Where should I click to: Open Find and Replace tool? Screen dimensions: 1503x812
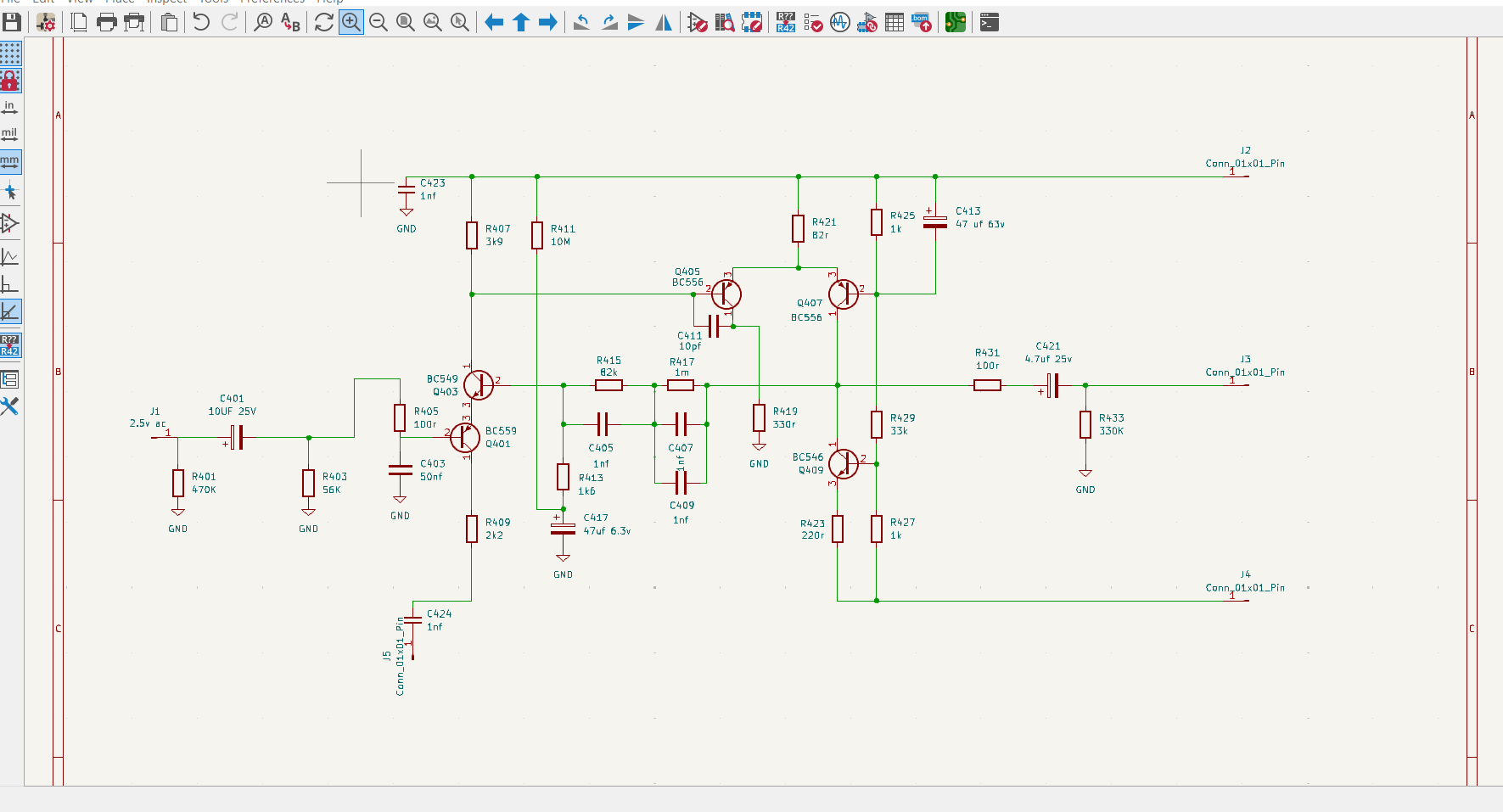click(290, 22)
